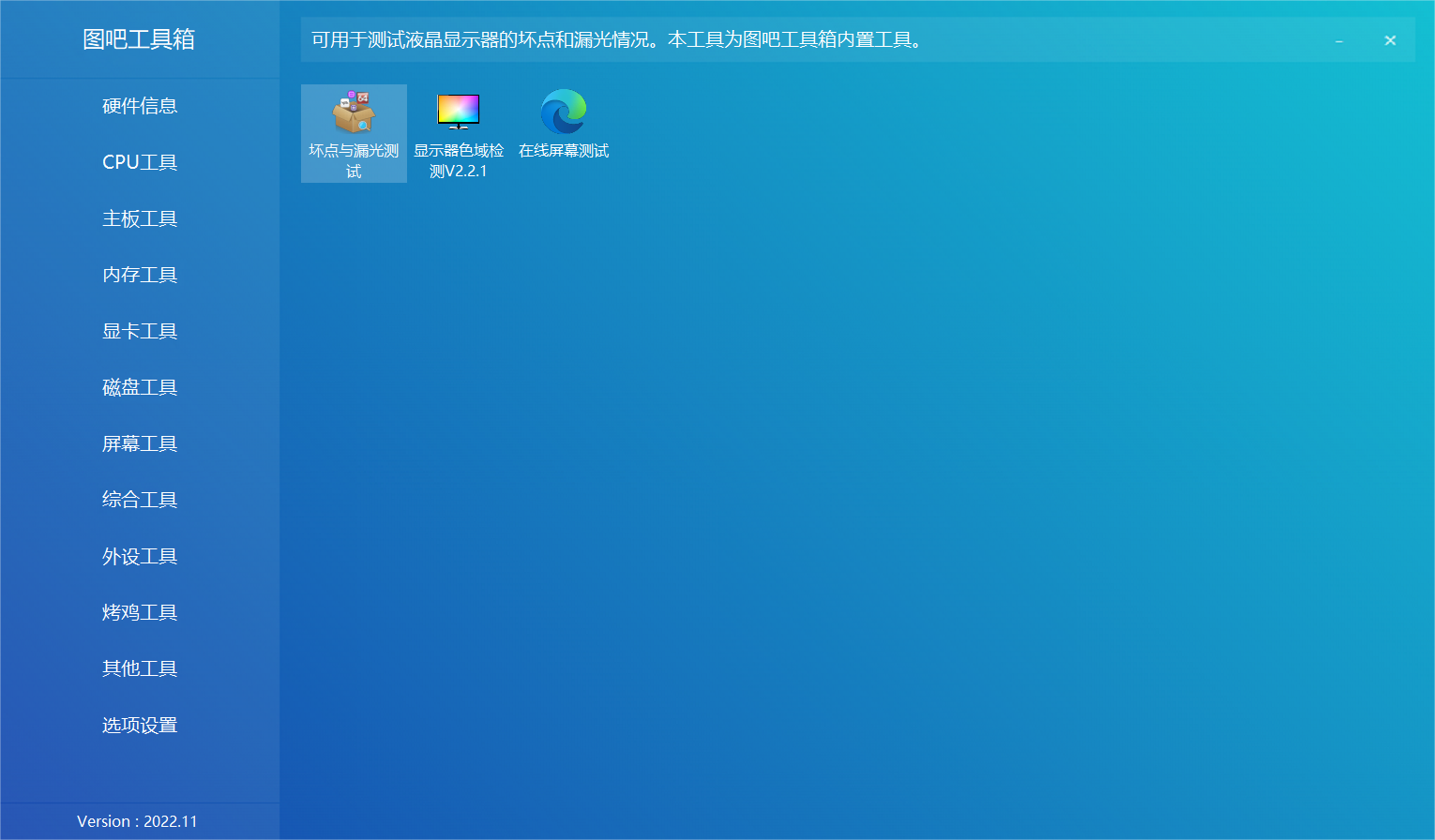Open the 坏点与漏光测试 dead pixel tool
Viewport: 1435px width, 840px height.
pyautogui.click(x=354, y=133)
